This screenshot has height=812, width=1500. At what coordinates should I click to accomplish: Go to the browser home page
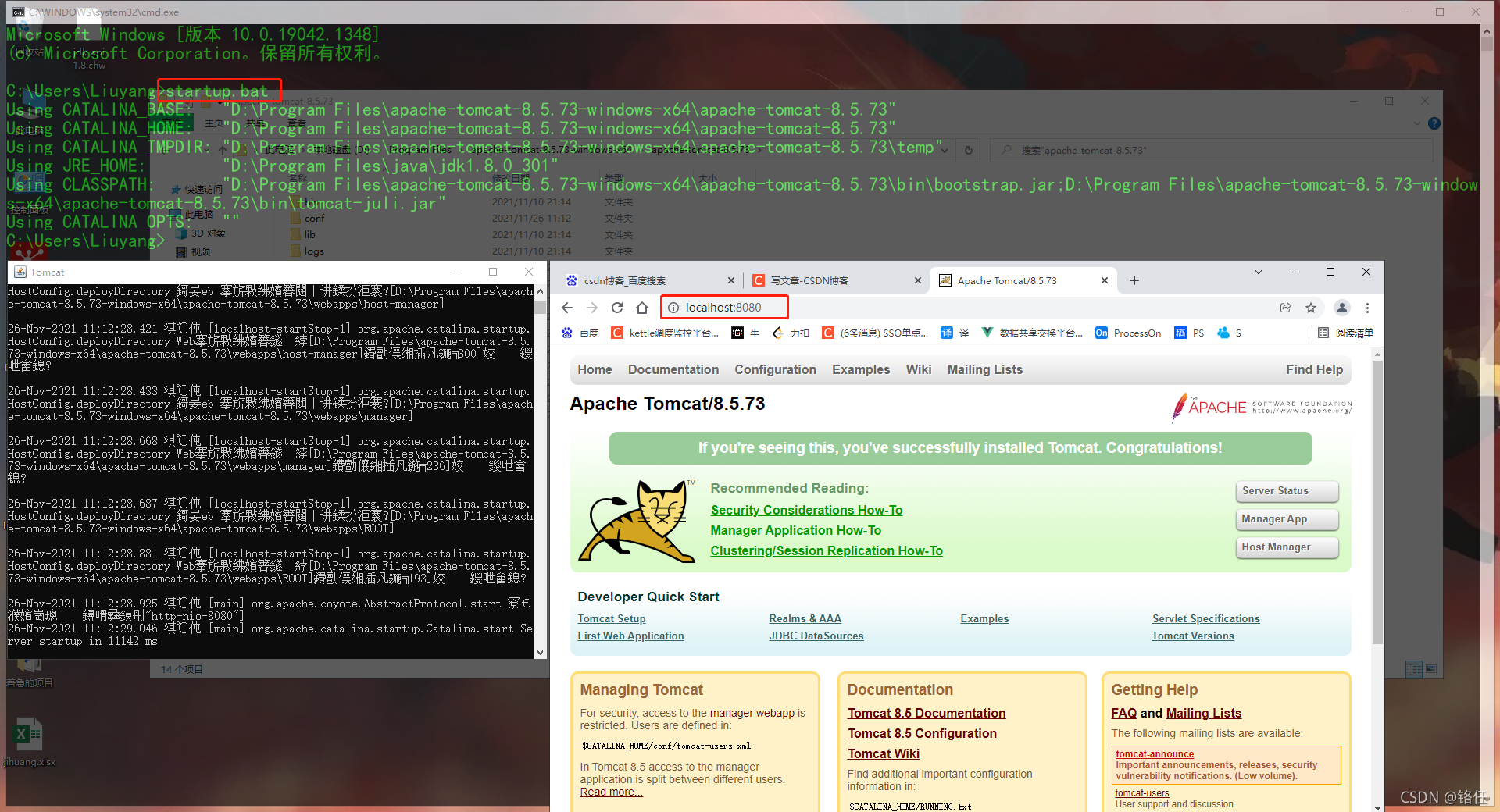(x=642, y=308)
